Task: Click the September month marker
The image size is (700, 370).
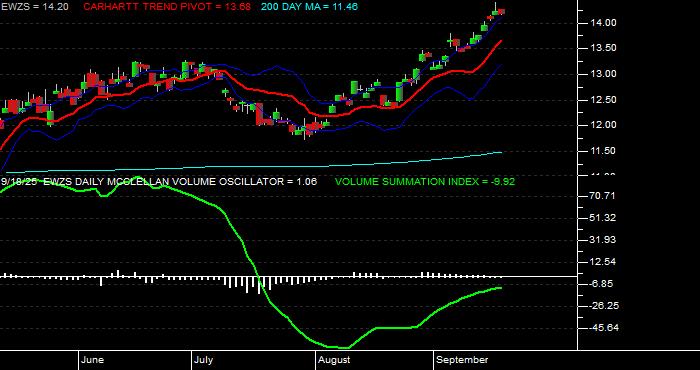Action: point(462,360)
